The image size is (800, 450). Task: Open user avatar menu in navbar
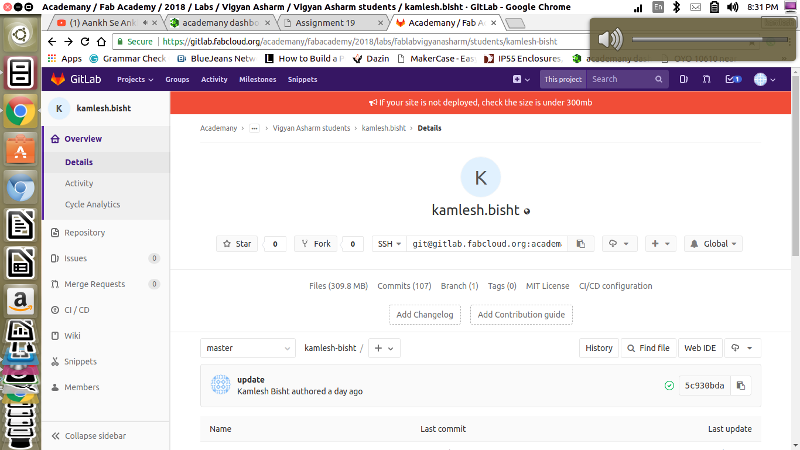764,79
